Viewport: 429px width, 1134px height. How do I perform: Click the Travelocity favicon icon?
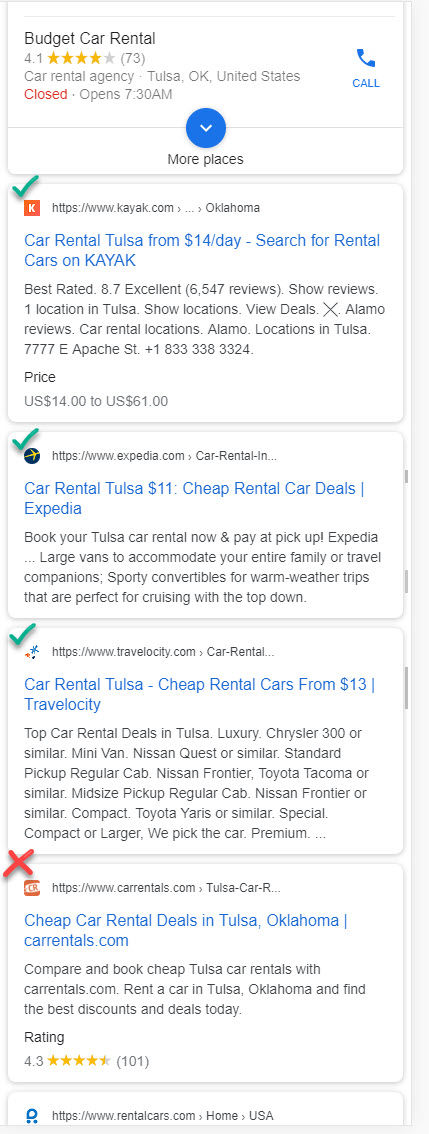pyautogui.click(x=32, y=652)
